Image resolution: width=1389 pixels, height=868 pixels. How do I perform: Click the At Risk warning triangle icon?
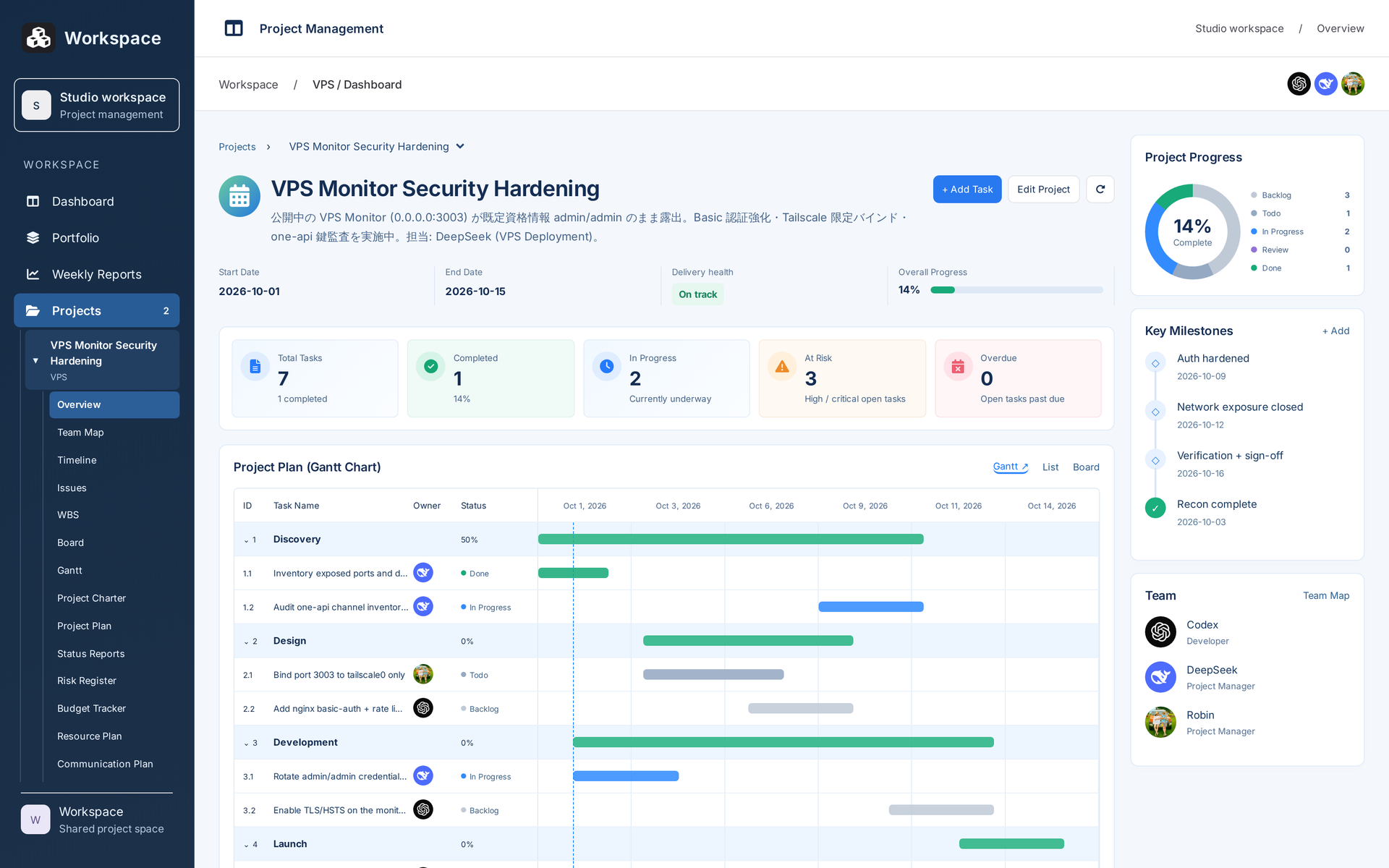point(782,367)
